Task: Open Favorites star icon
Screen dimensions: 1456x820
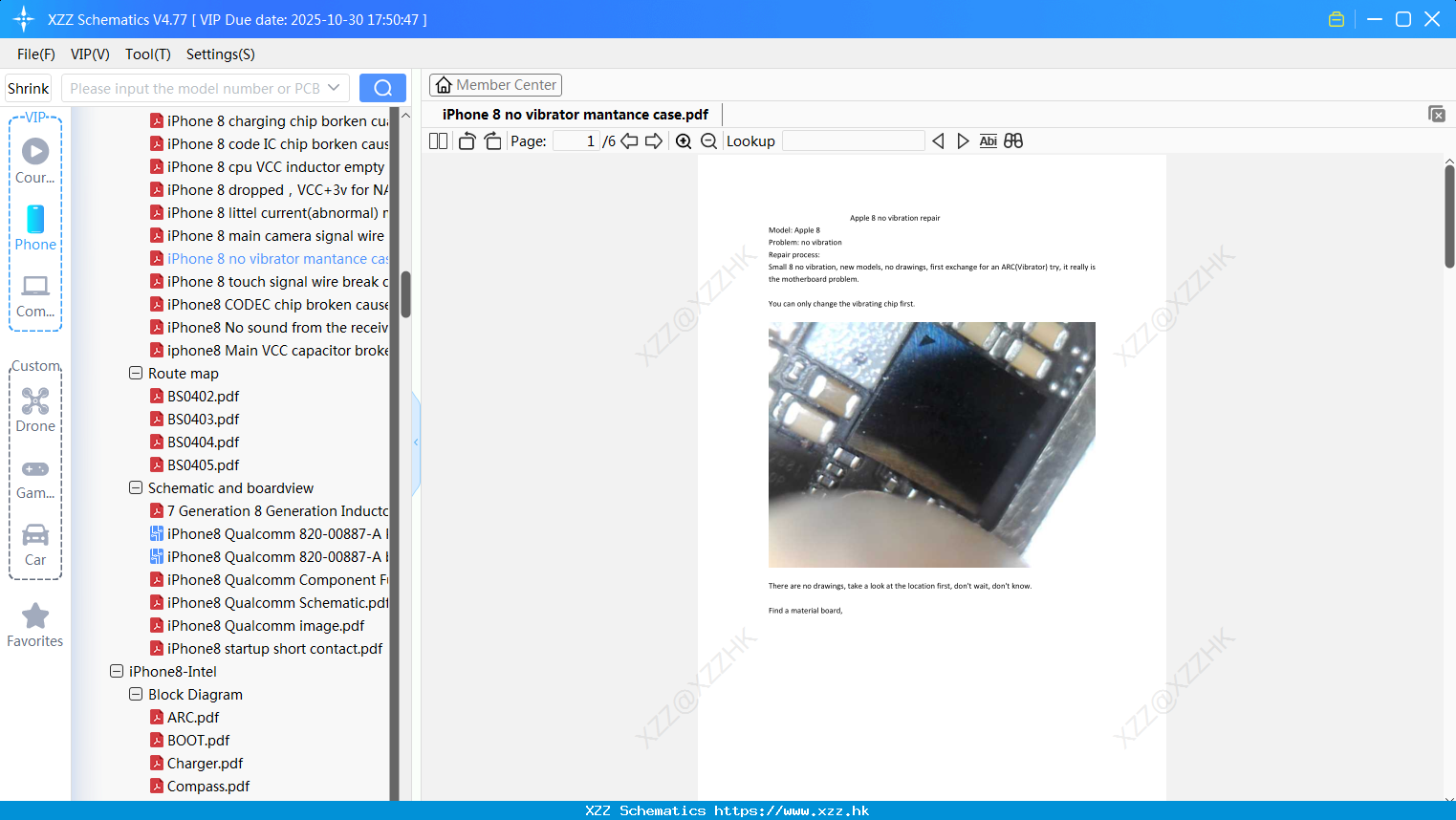Action: pos(35,625)
